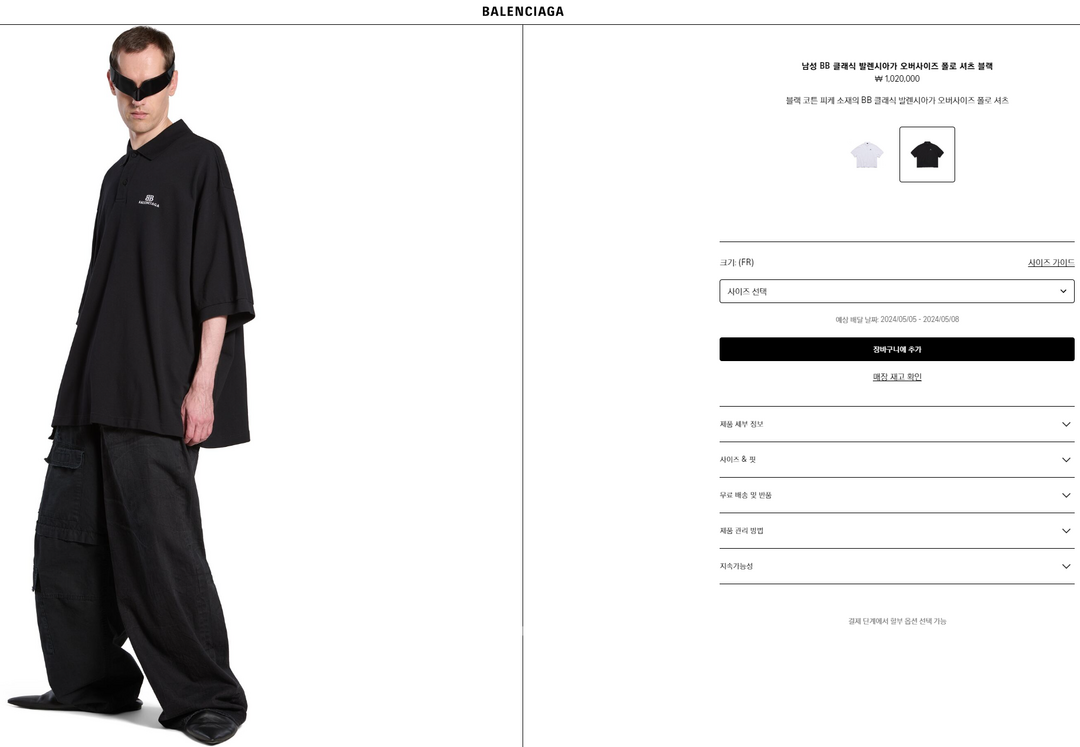Check store stock via 매장 재고 확인
Screen dimensions: 1080x747
[896, 377]
